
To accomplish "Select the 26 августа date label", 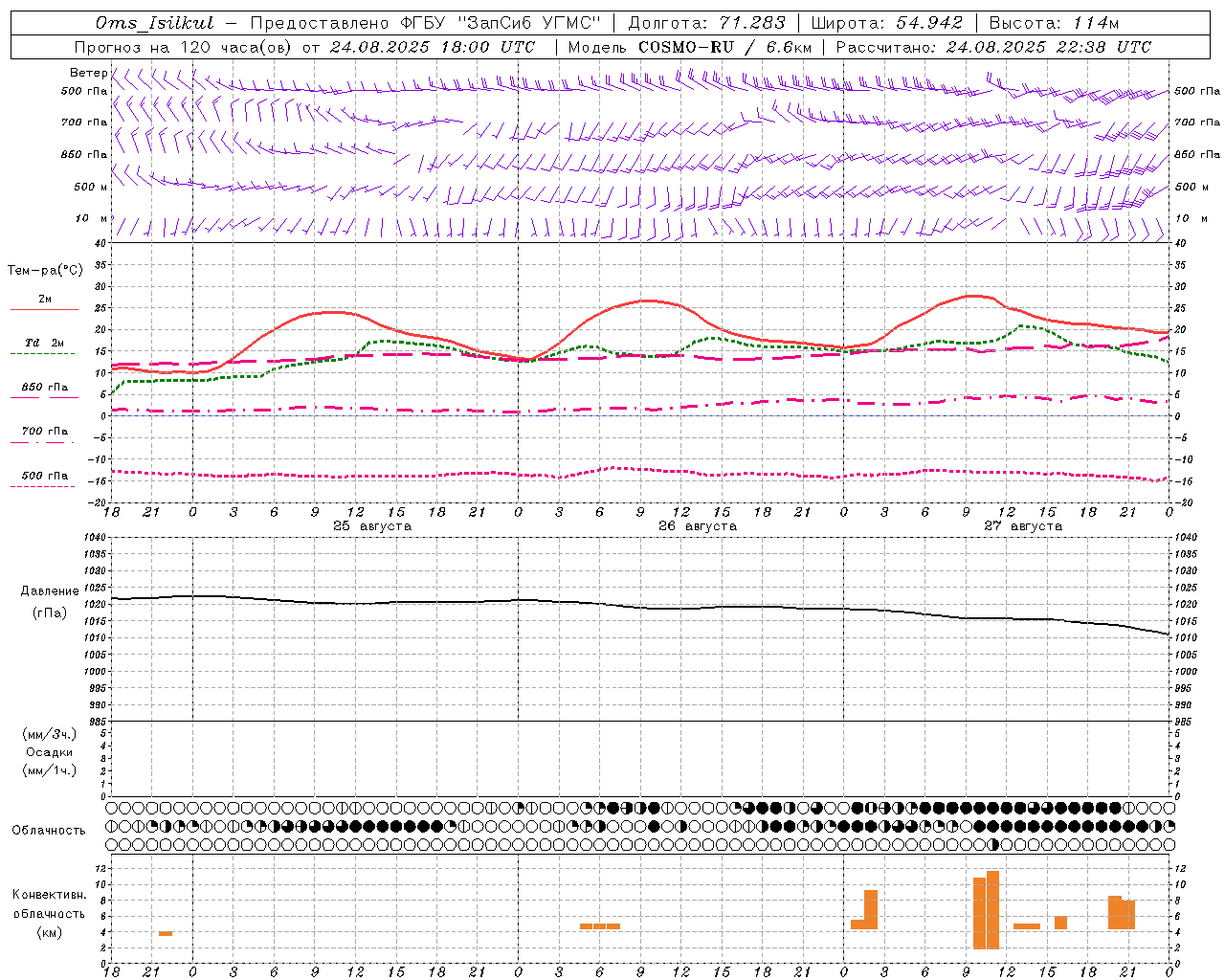I will [698, 526].
